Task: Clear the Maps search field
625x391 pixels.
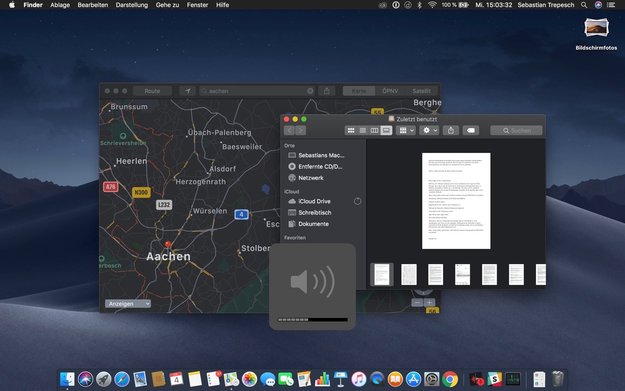Action: [310, 91]
